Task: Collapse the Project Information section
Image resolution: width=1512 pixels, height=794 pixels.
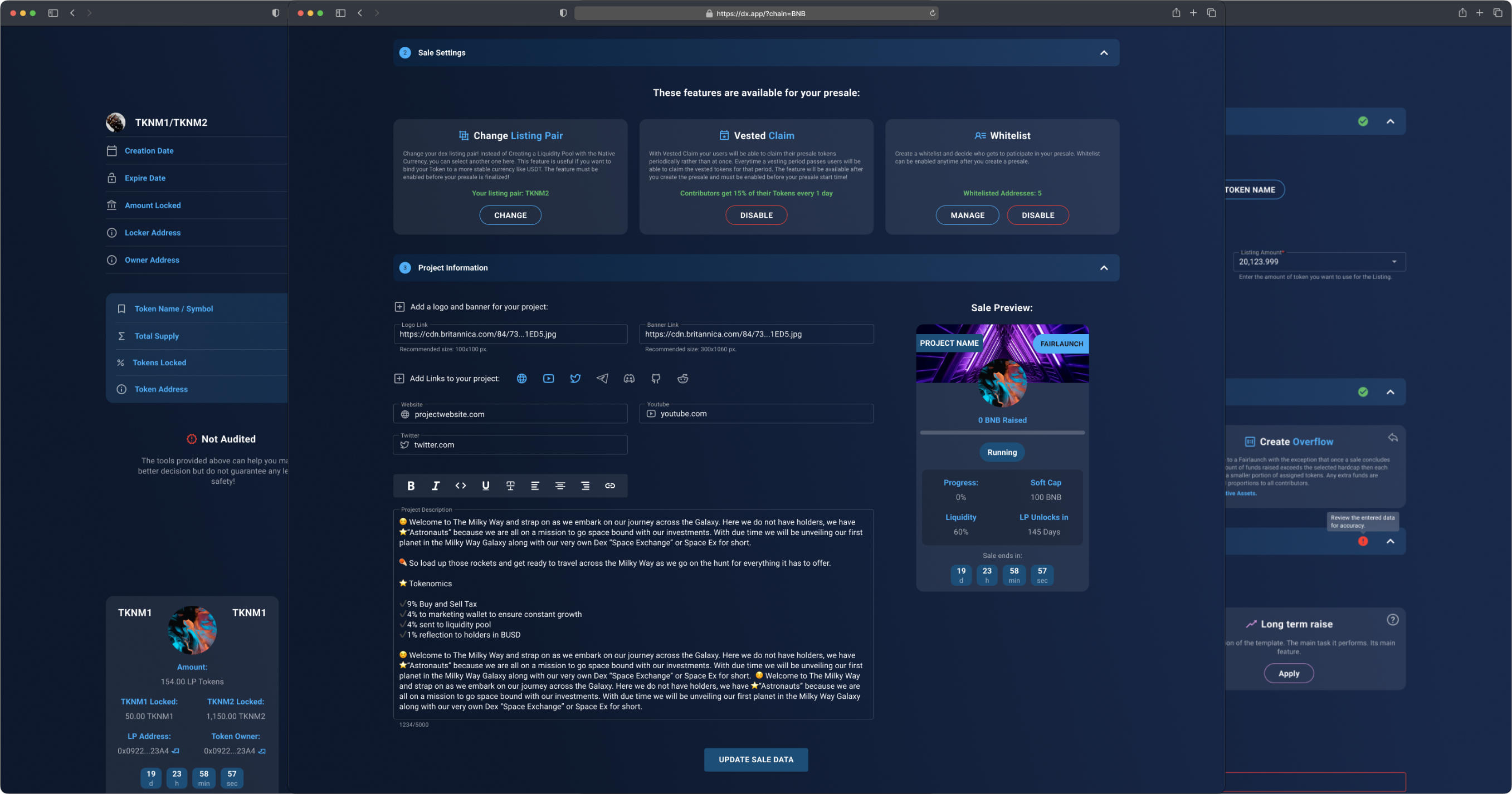Action: coord(1104,268)
